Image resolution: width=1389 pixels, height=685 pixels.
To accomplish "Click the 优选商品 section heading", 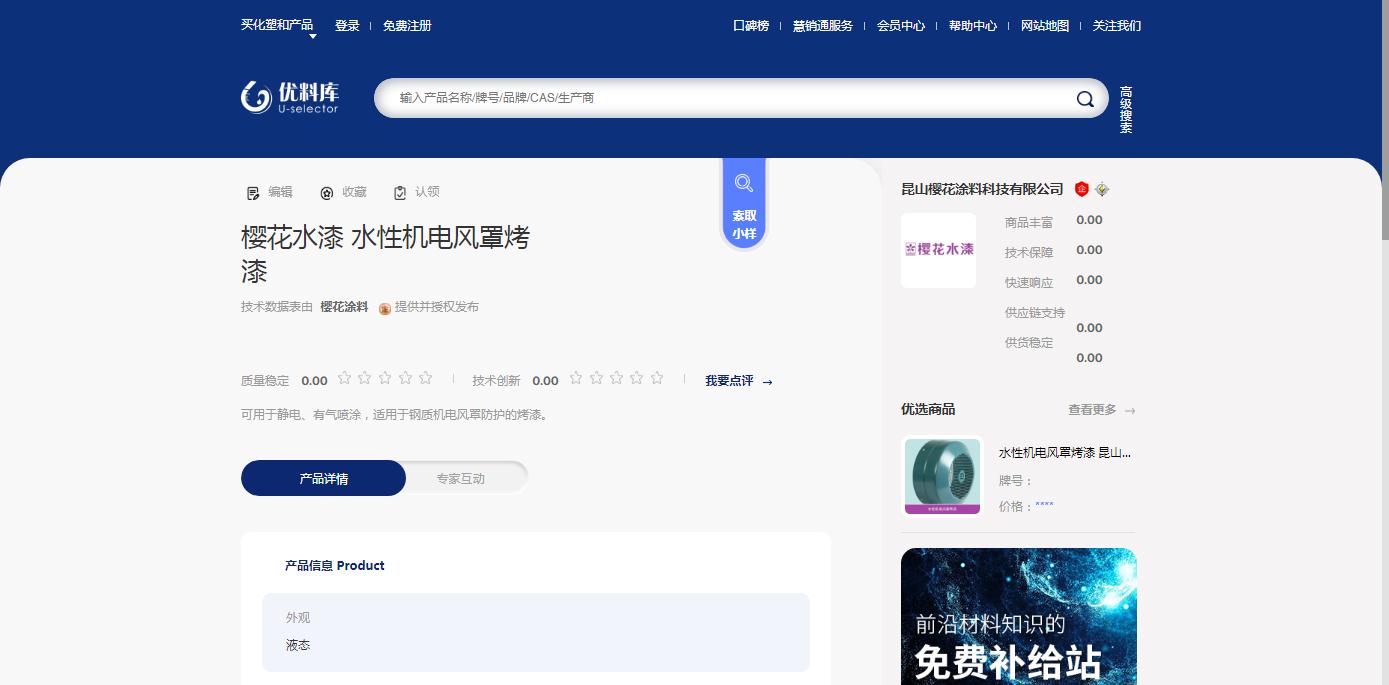I will tap(928, 409).
